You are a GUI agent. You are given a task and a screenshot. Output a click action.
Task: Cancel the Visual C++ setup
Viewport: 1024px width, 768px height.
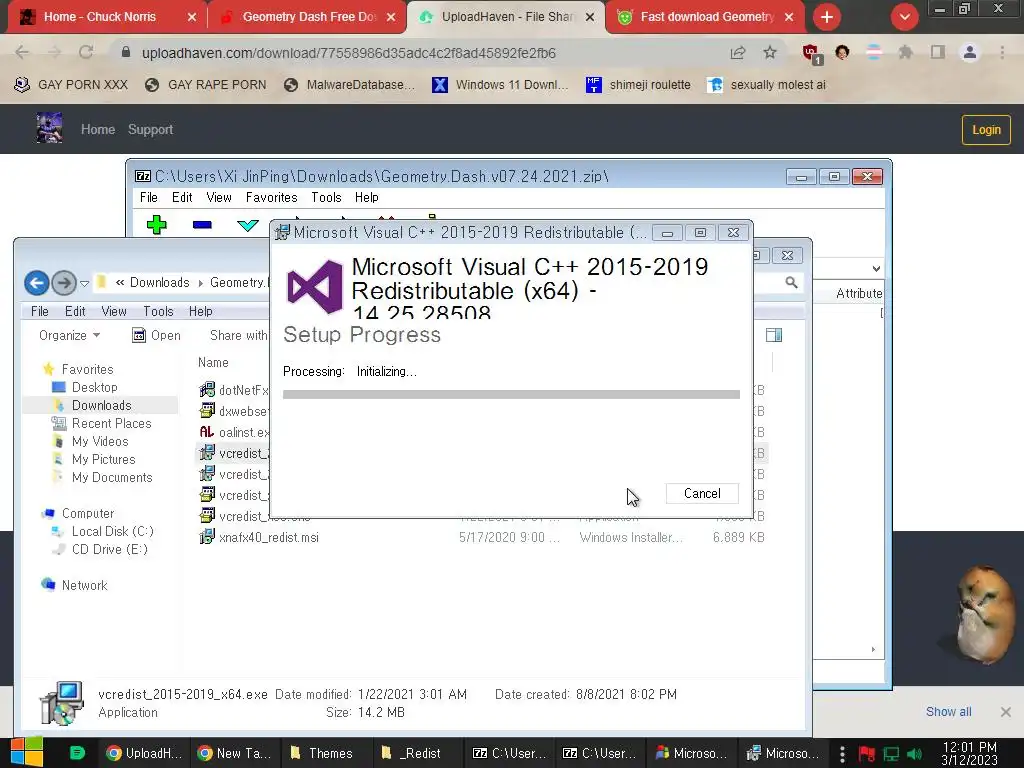pyautogui.click(x=702, y=493)
